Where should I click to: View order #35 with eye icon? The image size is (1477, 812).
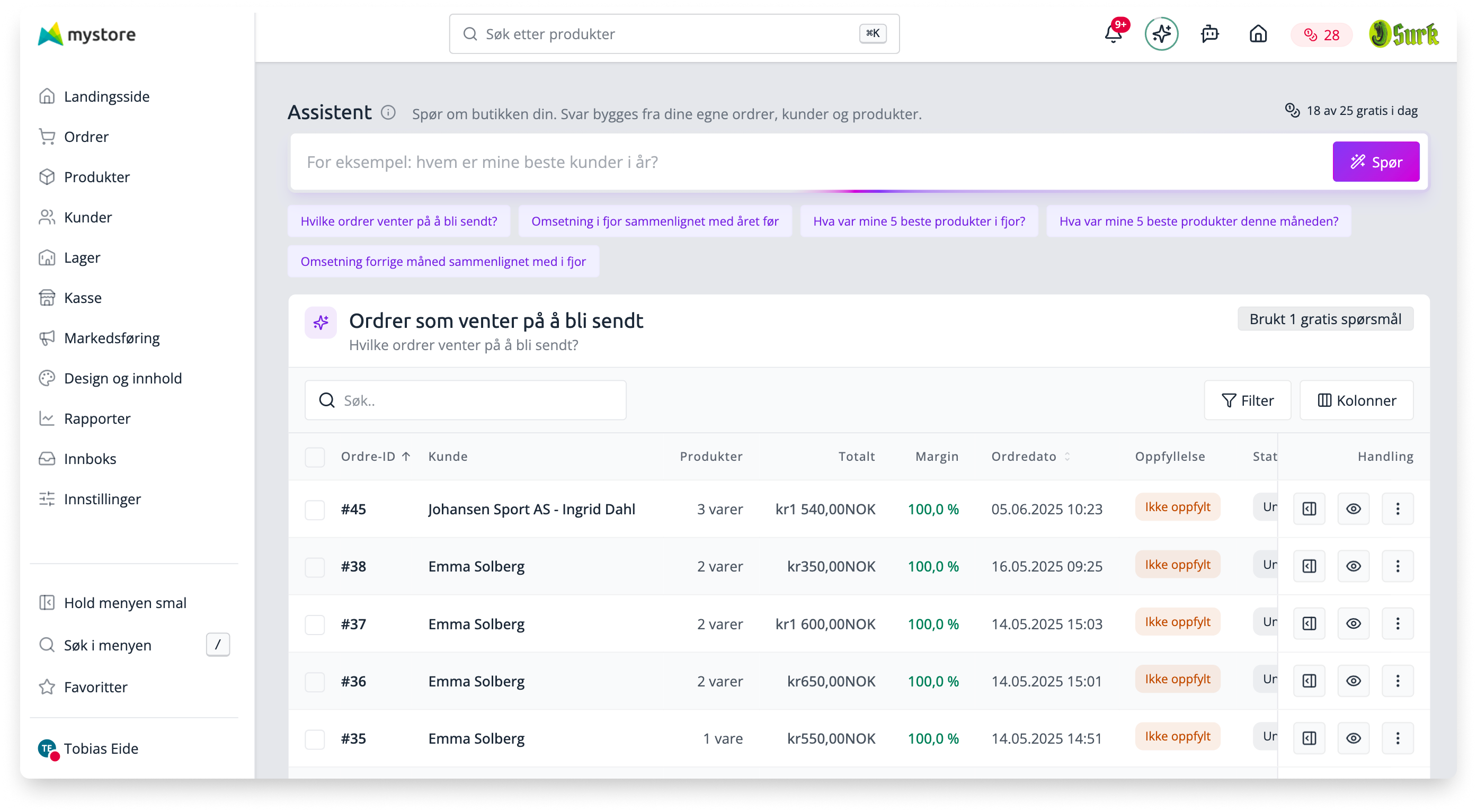[x=1353, y=738]
